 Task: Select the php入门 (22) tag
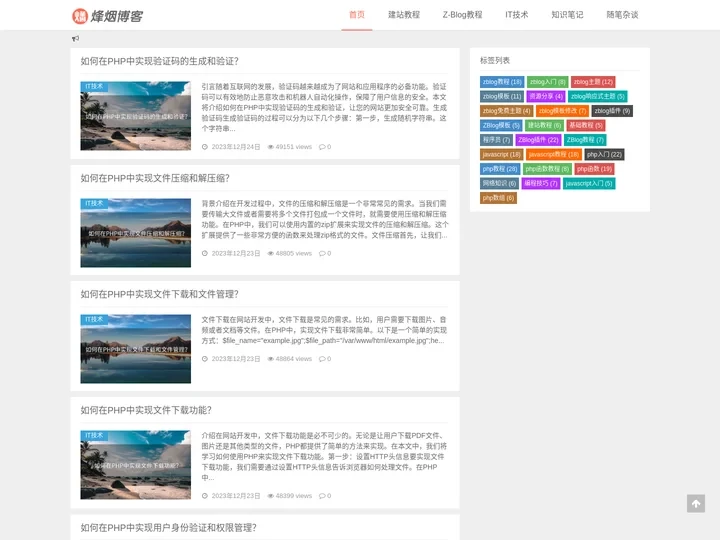coord(604,154)
